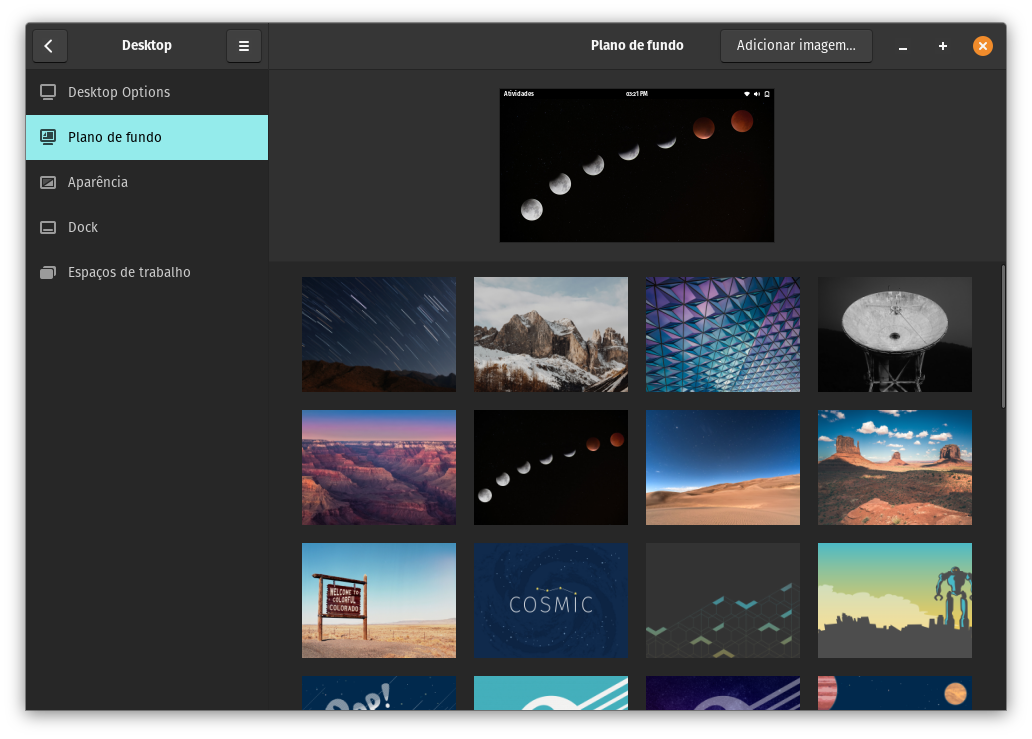Maximize the window with the plus button

(943, 46)
